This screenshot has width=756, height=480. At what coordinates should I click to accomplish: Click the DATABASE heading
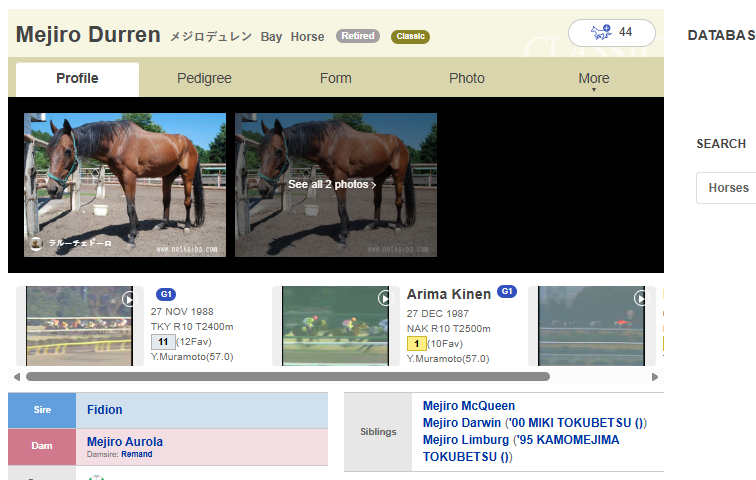[x=721, y=35]
